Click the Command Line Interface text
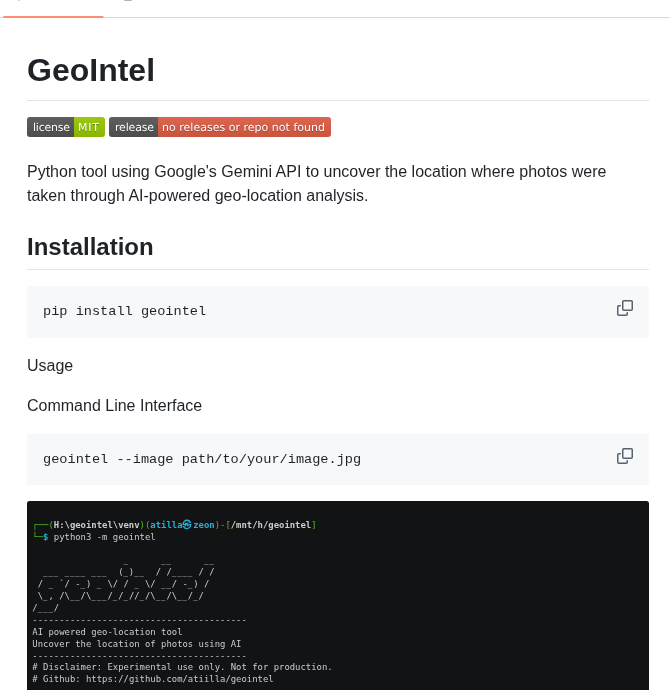The width and height of the screenshot is (670, 690). click(x=114, y=406)
